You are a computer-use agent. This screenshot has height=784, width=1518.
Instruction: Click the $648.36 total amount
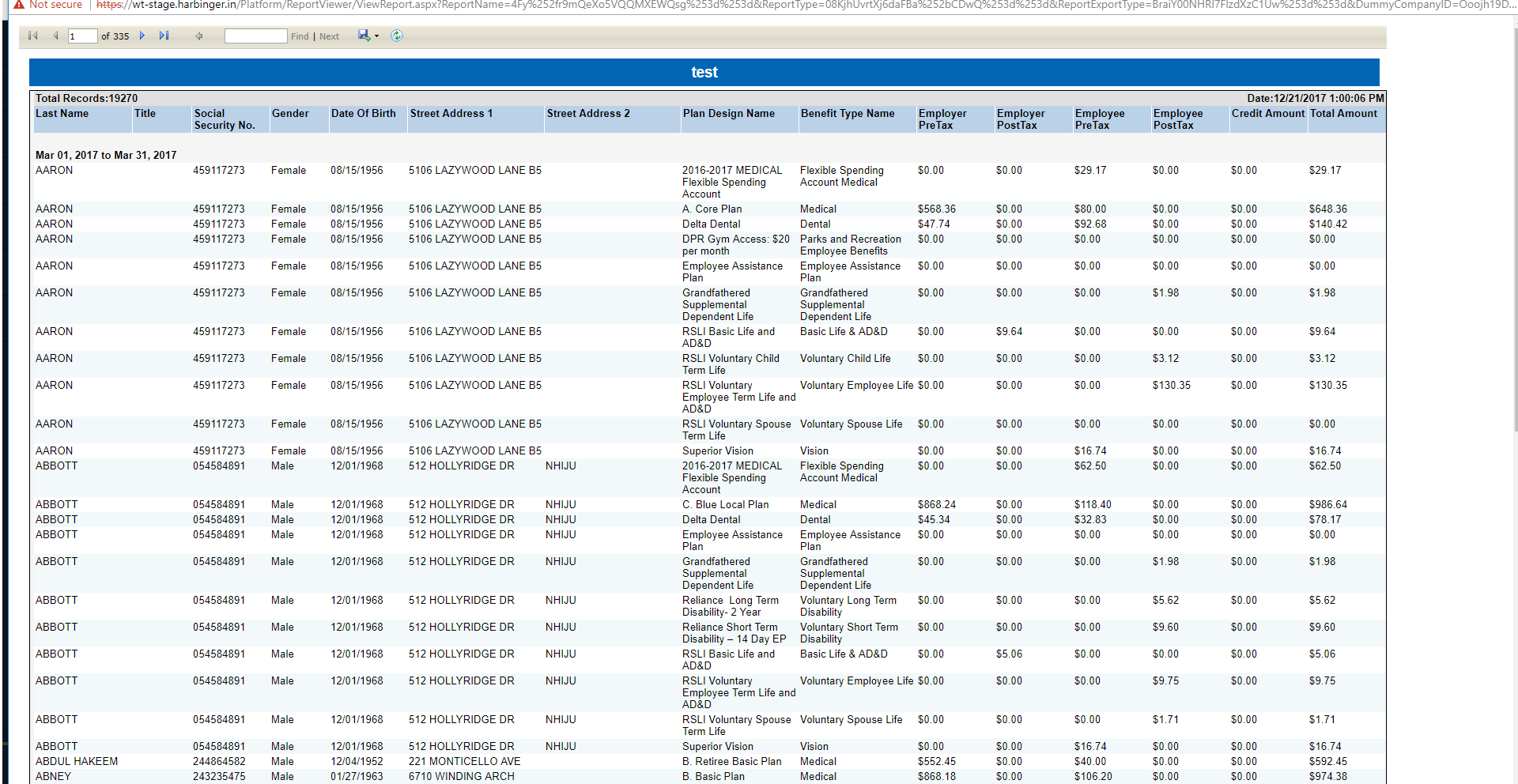pos(1327,209)
